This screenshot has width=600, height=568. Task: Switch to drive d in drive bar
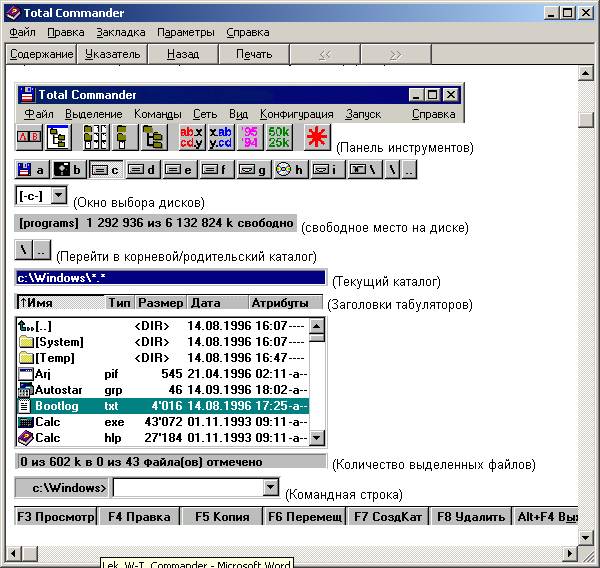tap(142, 170)
